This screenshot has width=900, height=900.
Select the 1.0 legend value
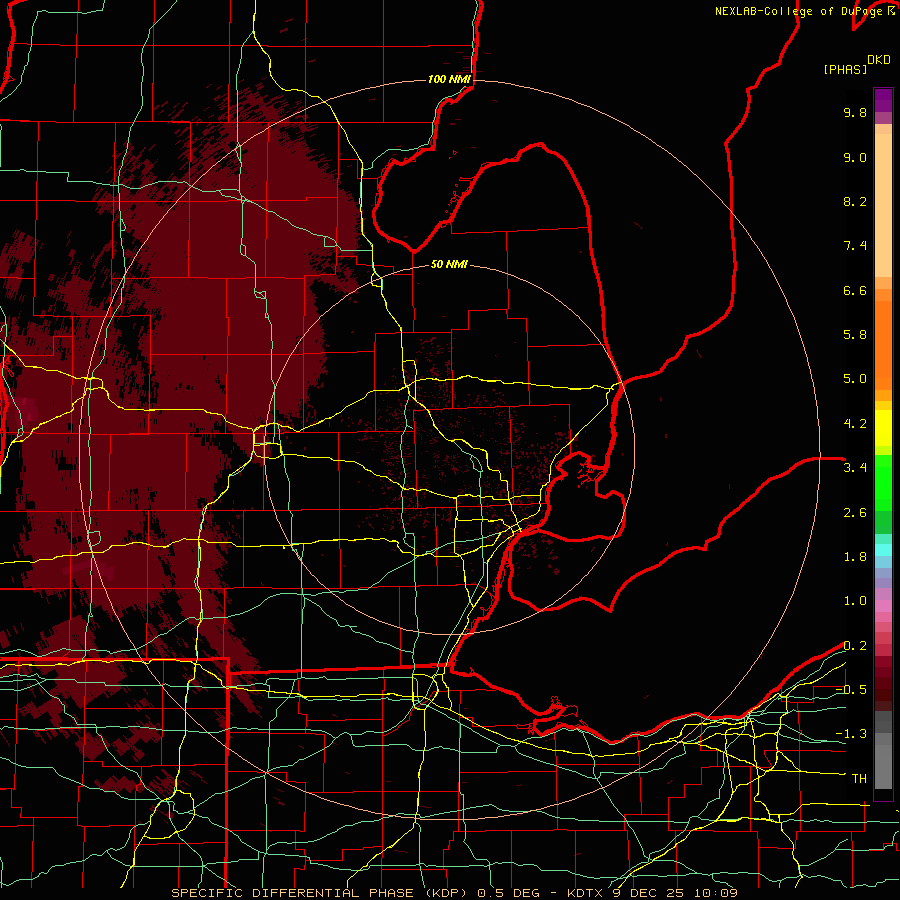855,601
